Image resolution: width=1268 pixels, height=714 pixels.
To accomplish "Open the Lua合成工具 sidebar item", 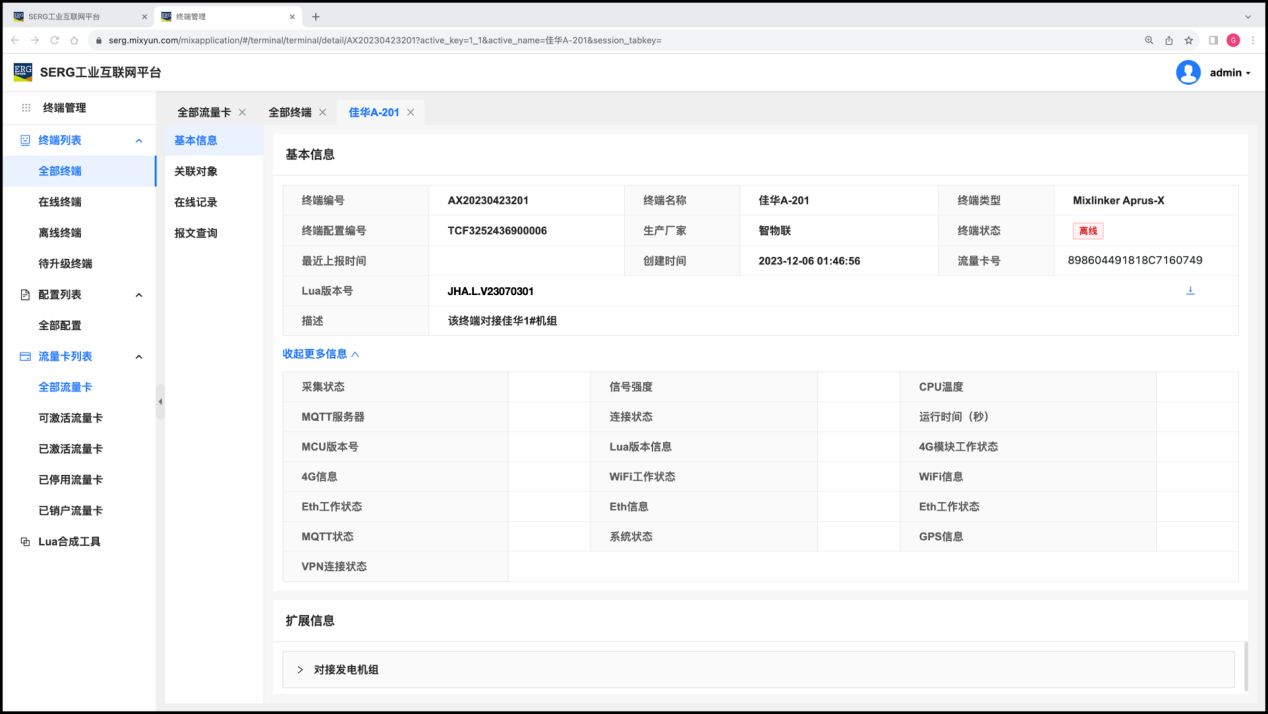I will tap(69, 542).
